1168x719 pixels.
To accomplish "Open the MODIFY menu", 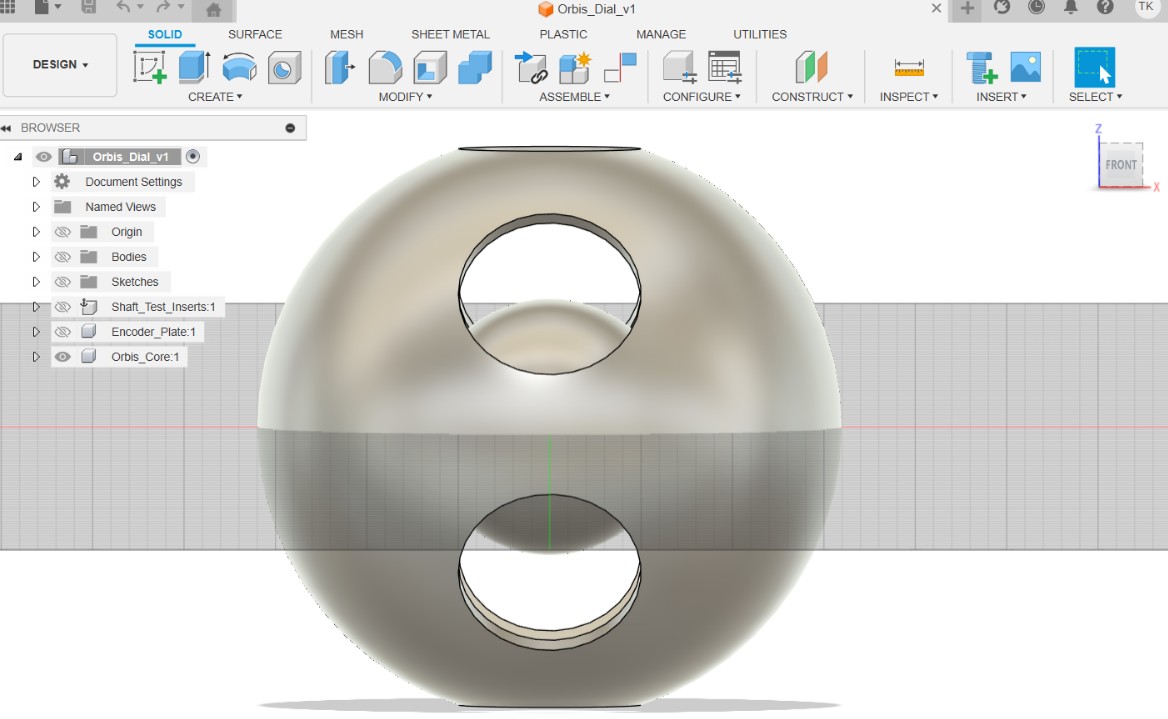I will tap(405, 97).
